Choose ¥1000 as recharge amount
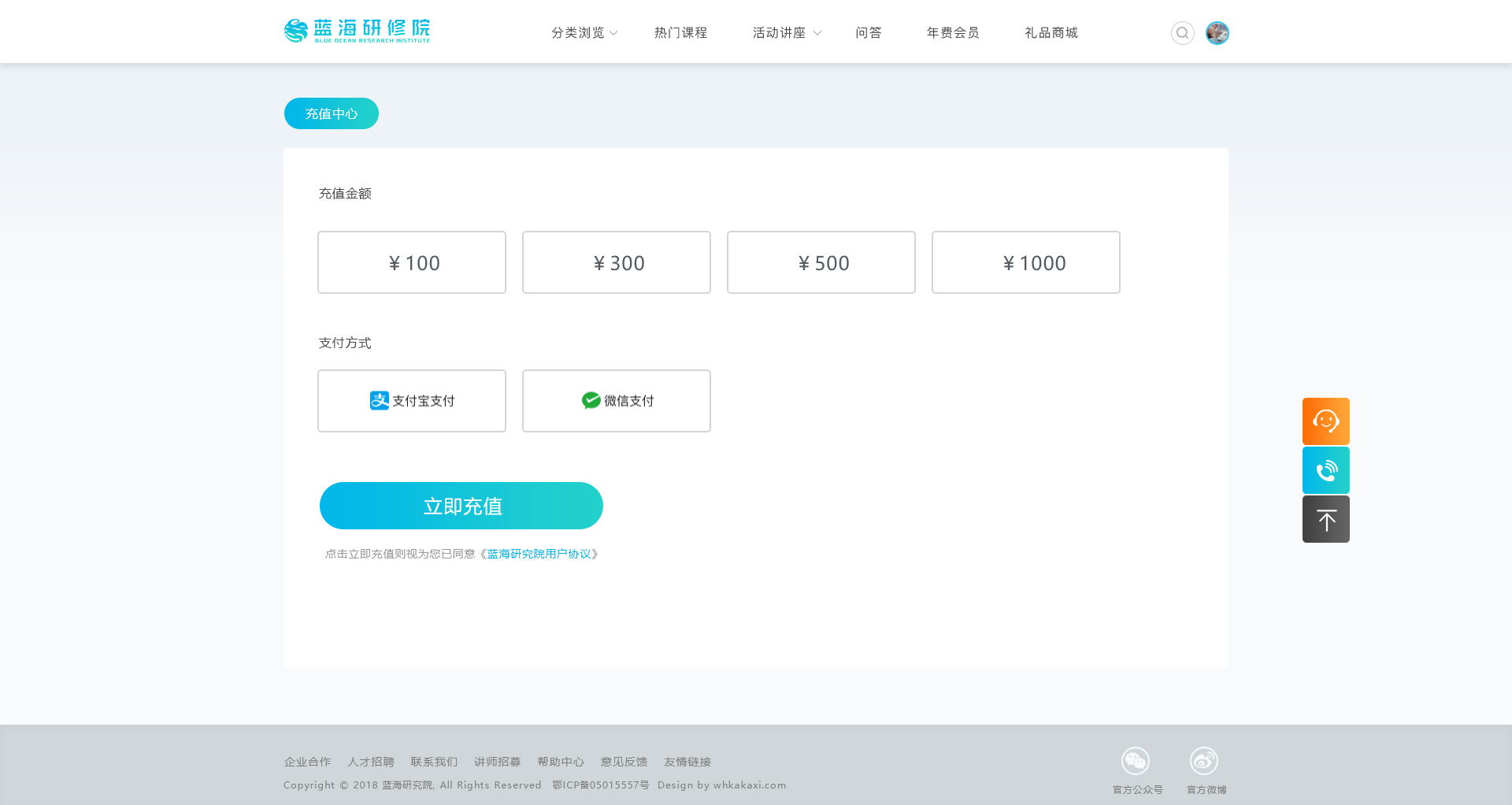This screenshot has width=1512, height=805. pyautogui.click(x=1025, y=262)
